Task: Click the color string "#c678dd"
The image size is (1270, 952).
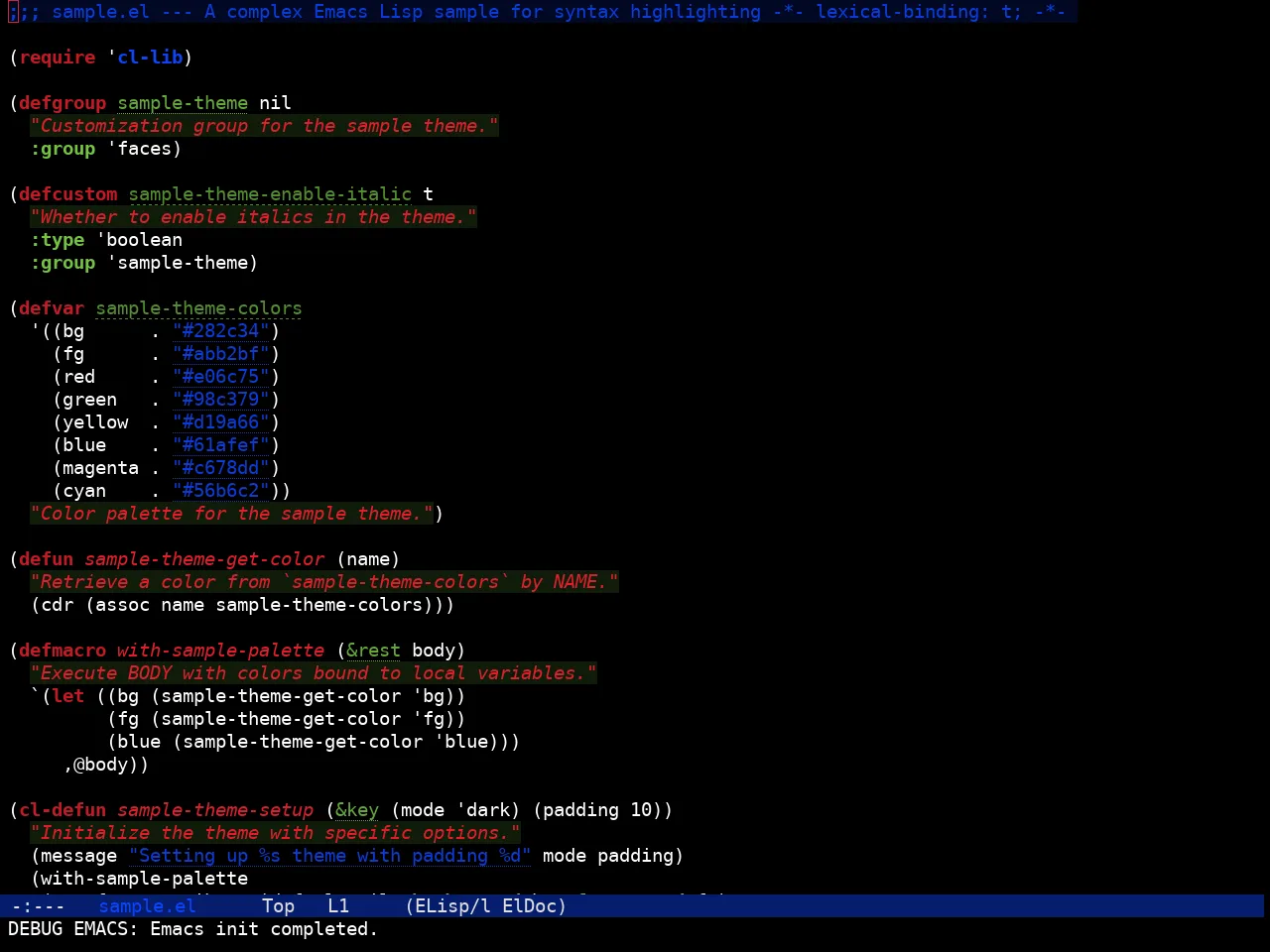Action: pos(221,467)
